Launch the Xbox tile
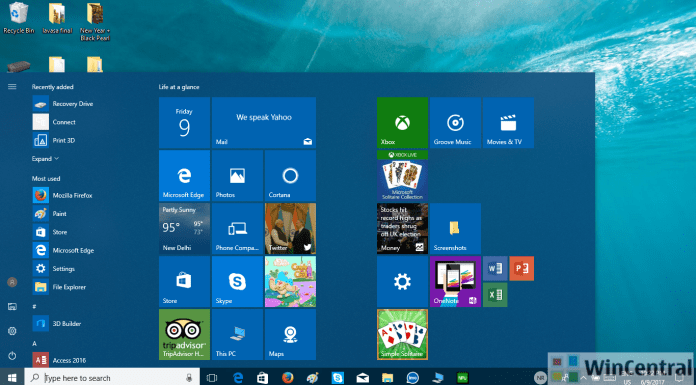Screen dimensions: 696x385 coord(403,123)
